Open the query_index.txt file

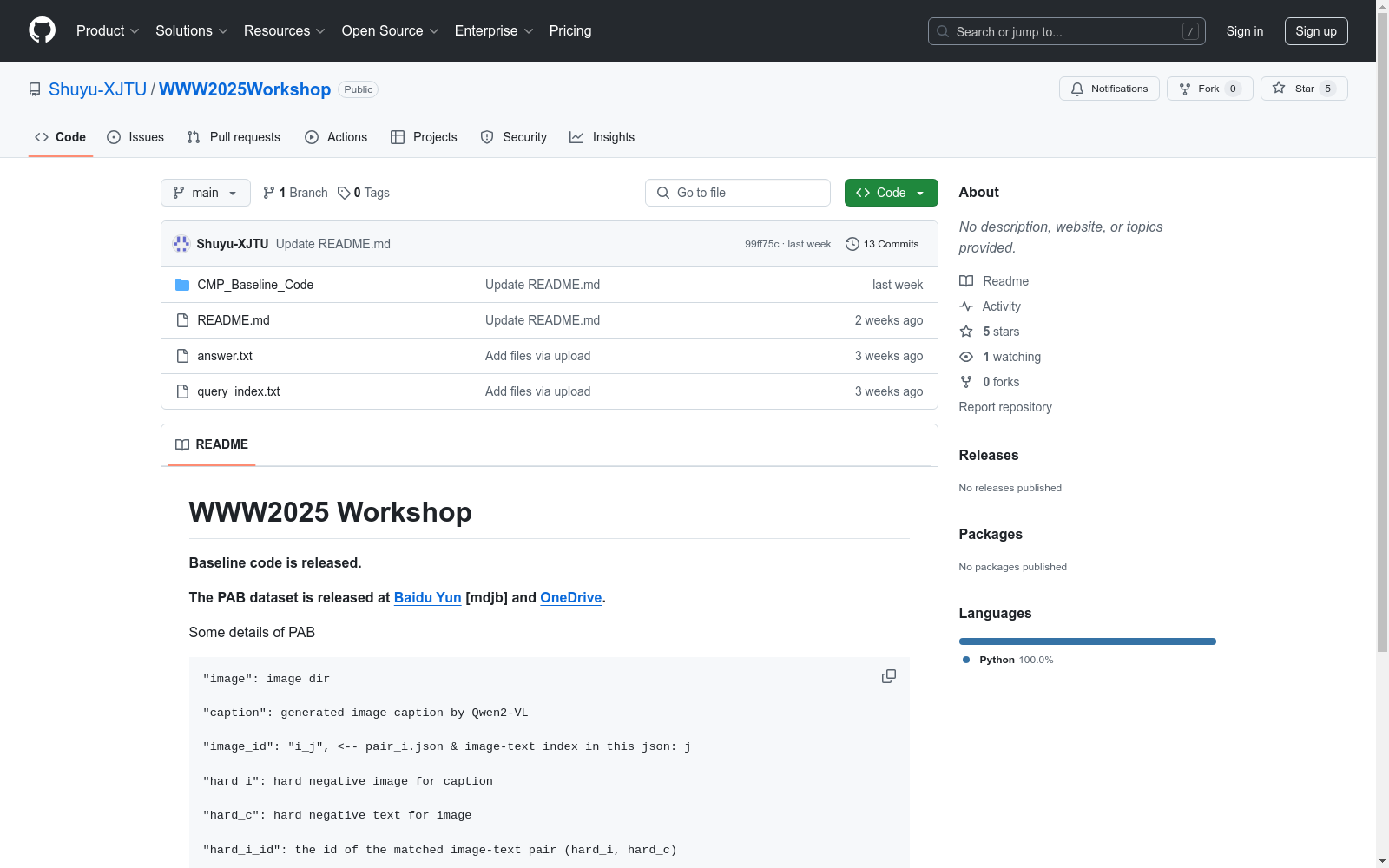tap(239, 391)
